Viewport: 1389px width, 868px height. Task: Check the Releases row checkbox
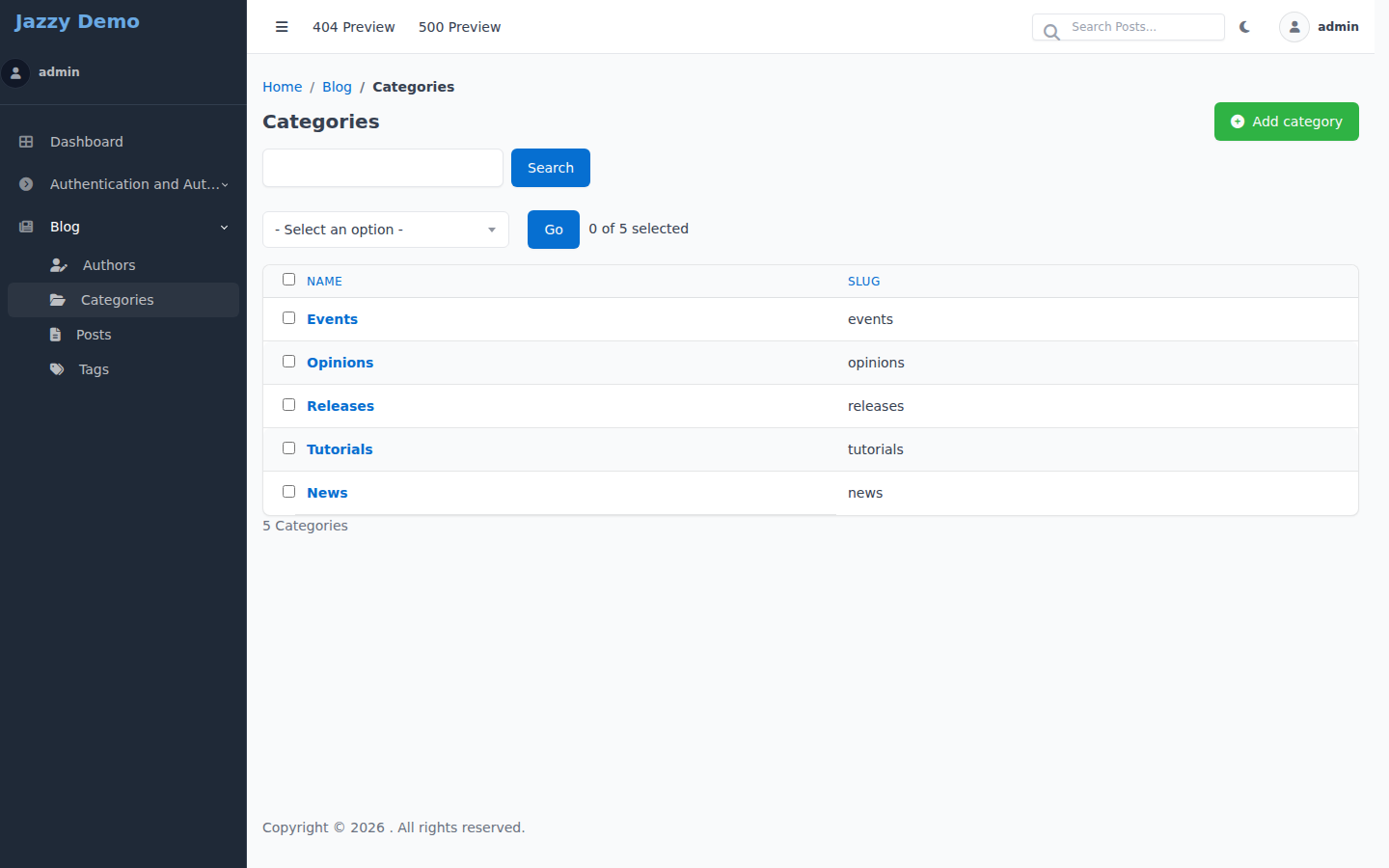pyautogui.click(x=288, y=405)
